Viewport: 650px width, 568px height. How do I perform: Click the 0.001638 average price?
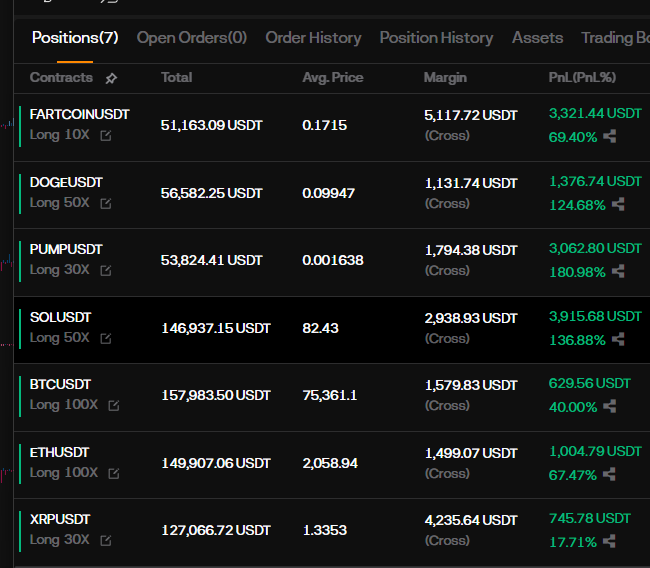(333, 260)
